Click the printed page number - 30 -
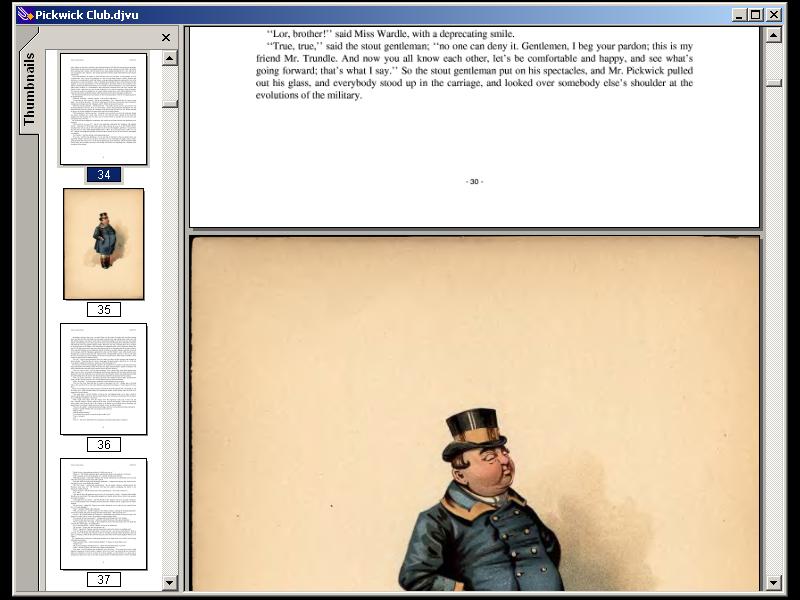The image size is (800, 600). click(474, 182)
